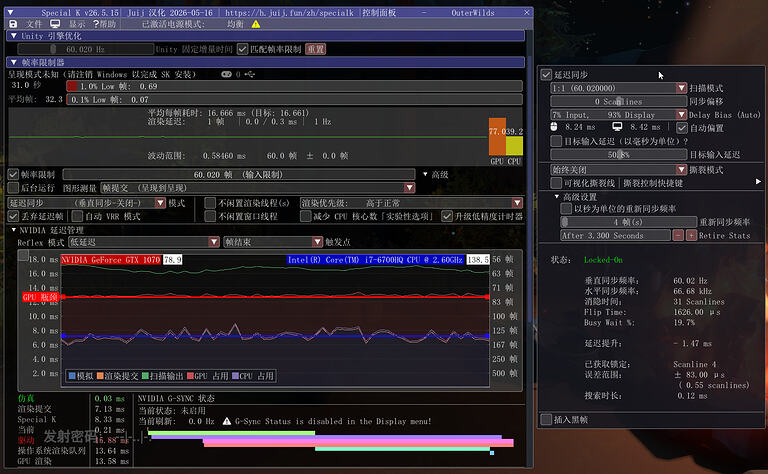This screenshot has height=474, width=768.
Task: Click the 50.8% 目标输入延迟 slider
Action: 618,155
